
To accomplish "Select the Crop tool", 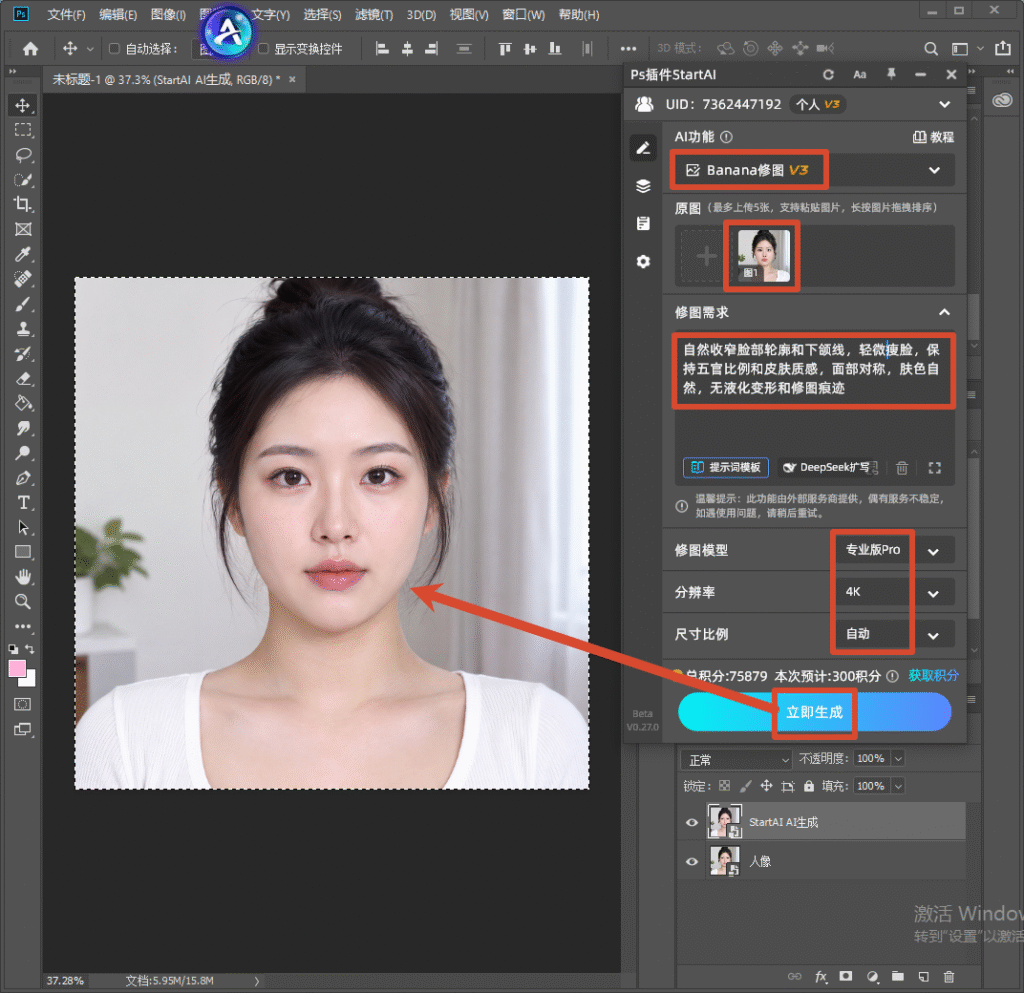I will [23, 204].
